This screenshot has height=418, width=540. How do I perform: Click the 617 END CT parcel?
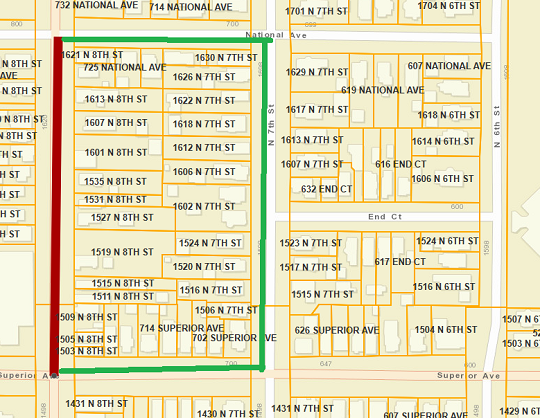click(400, 262)
